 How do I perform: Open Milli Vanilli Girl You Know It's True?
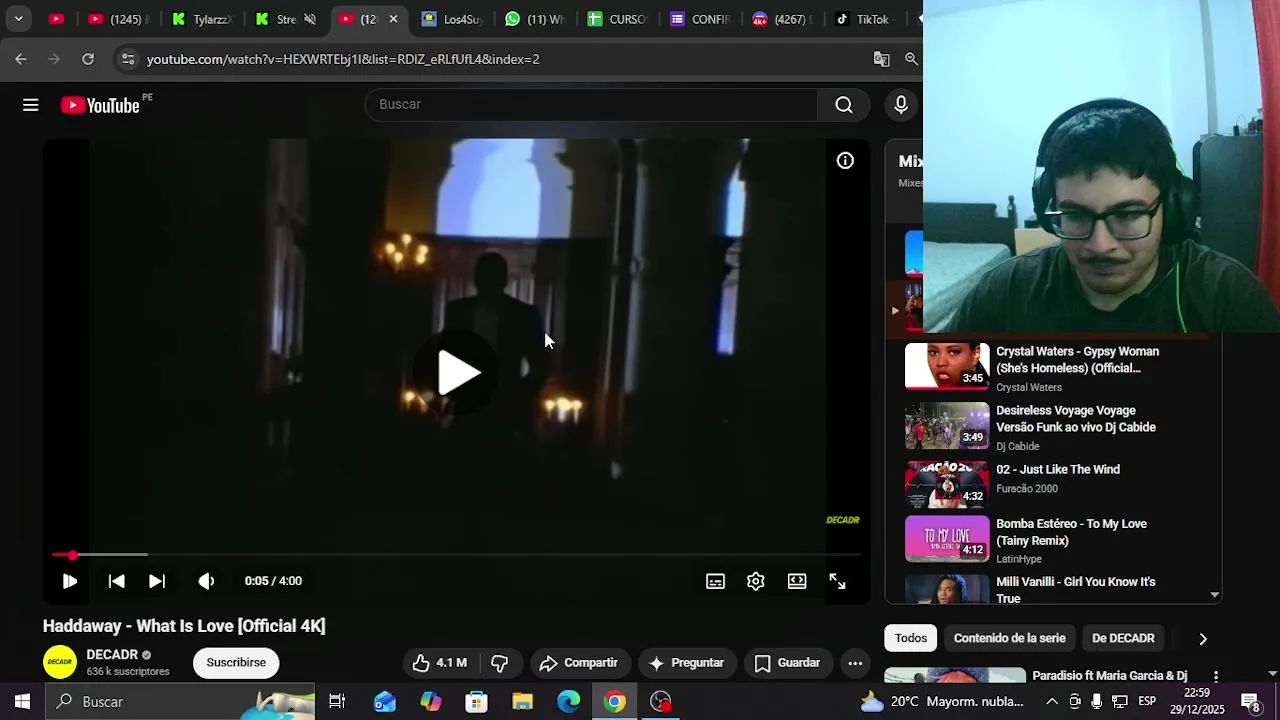(x=1075, y=590)
